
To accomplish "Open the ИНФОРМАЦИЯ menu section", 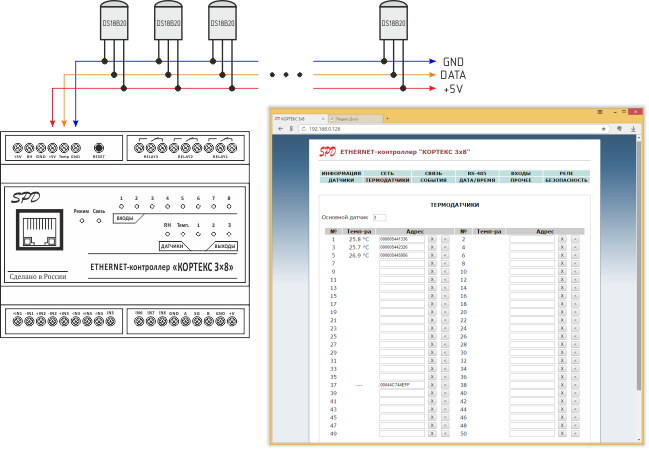I will tap(341, 173).
